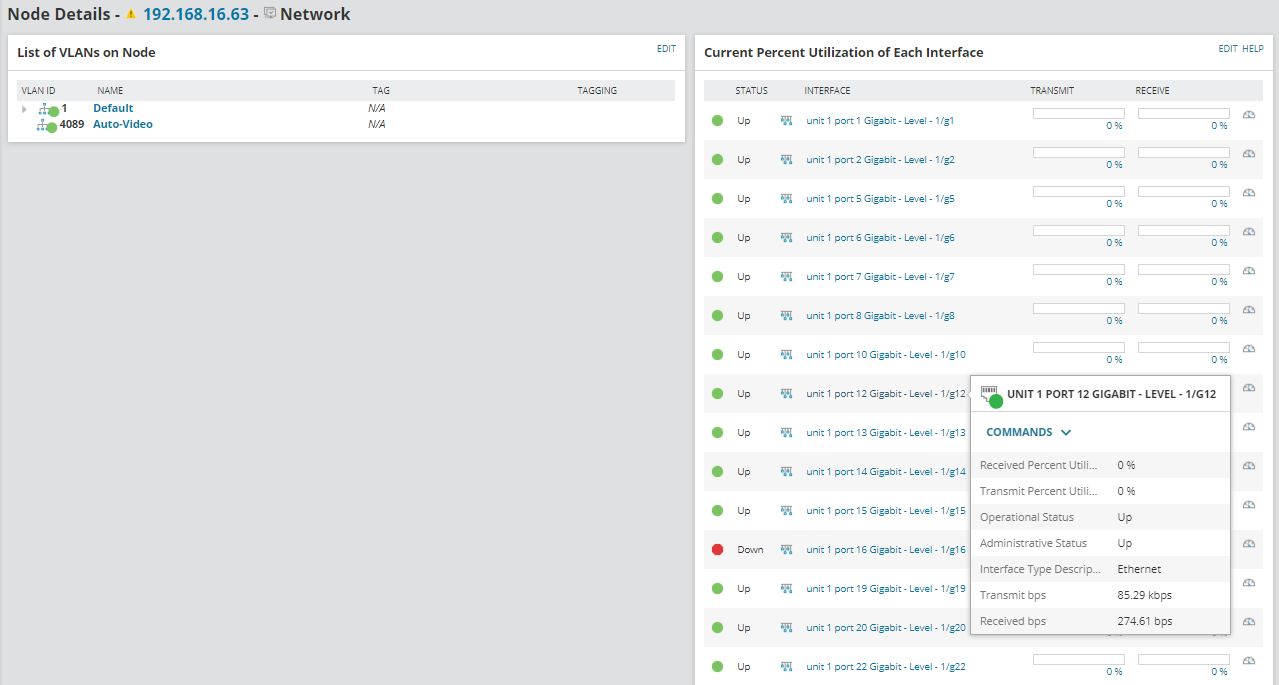Click the VLAN ID column header
The width and height of the screenshot is (1279, 685).
click(x=38, y=91)
